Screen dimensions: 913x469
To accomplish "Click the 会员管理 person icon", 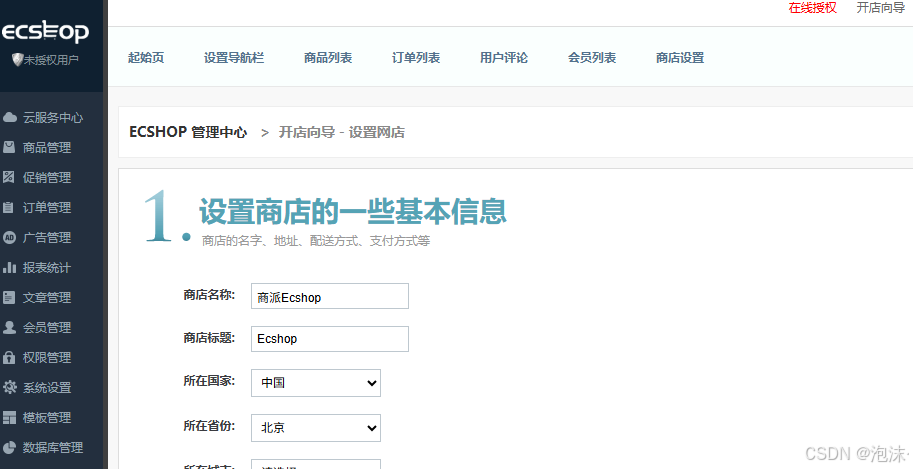I will pos(9,327).
